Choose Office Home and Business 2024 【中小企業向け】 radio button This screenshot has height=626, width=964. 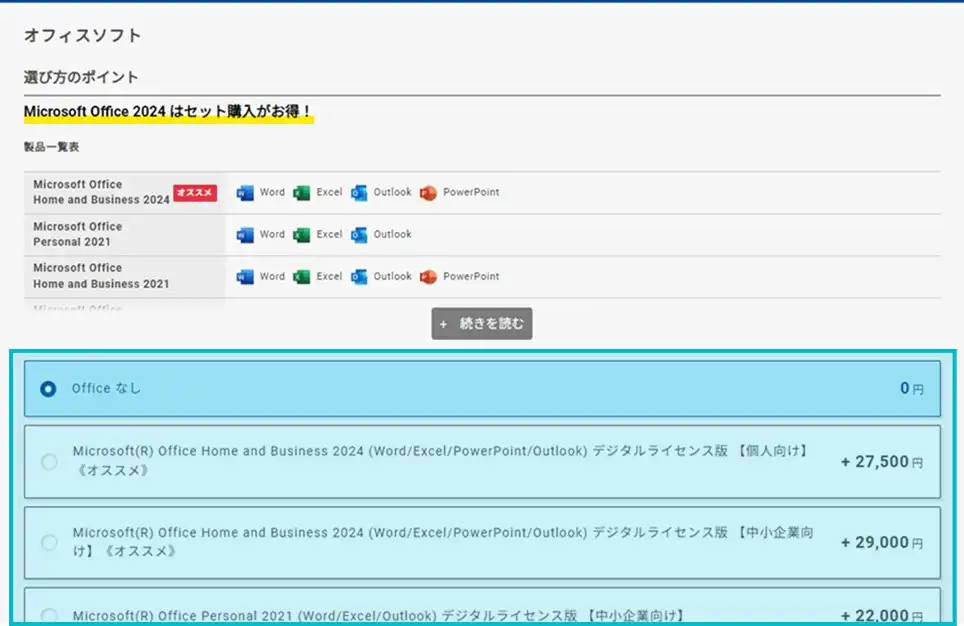(49, 542)
